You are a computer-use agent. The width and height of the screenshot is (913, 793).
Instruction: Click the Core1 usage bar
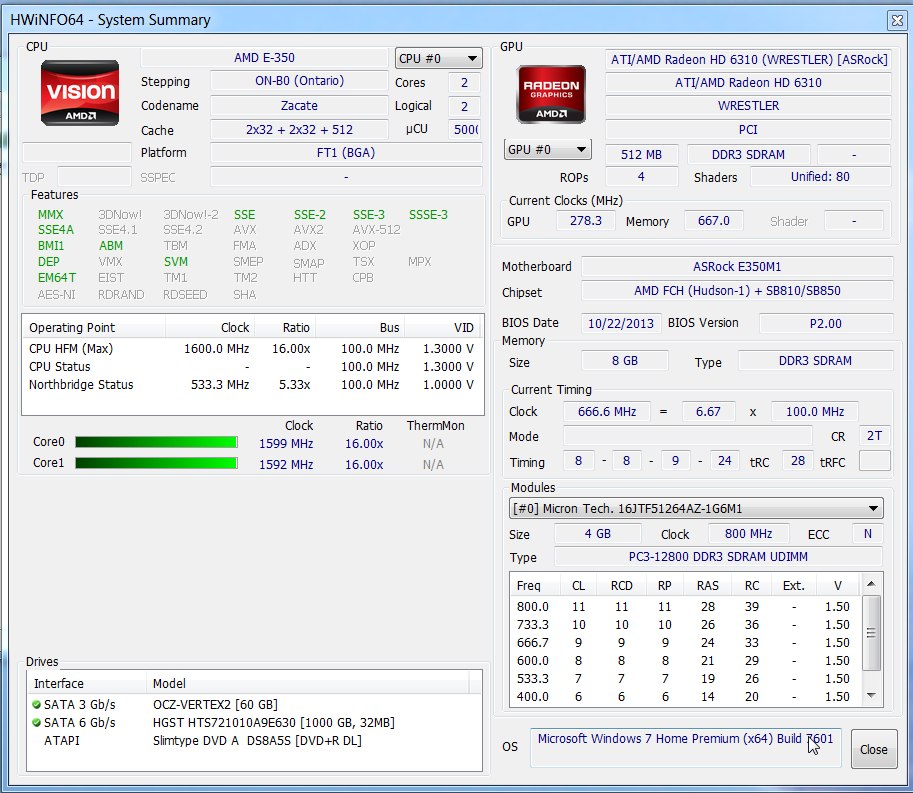pos(156,463)
